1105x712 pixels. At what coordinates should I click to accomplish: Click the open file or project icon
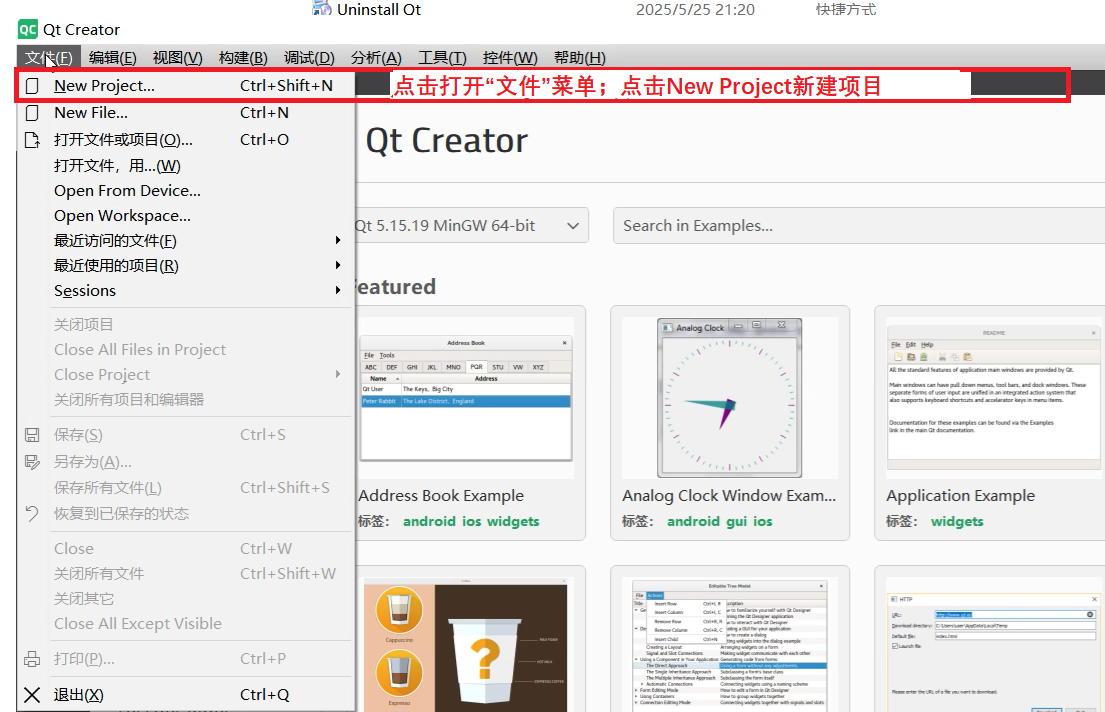tap(32, 140)
